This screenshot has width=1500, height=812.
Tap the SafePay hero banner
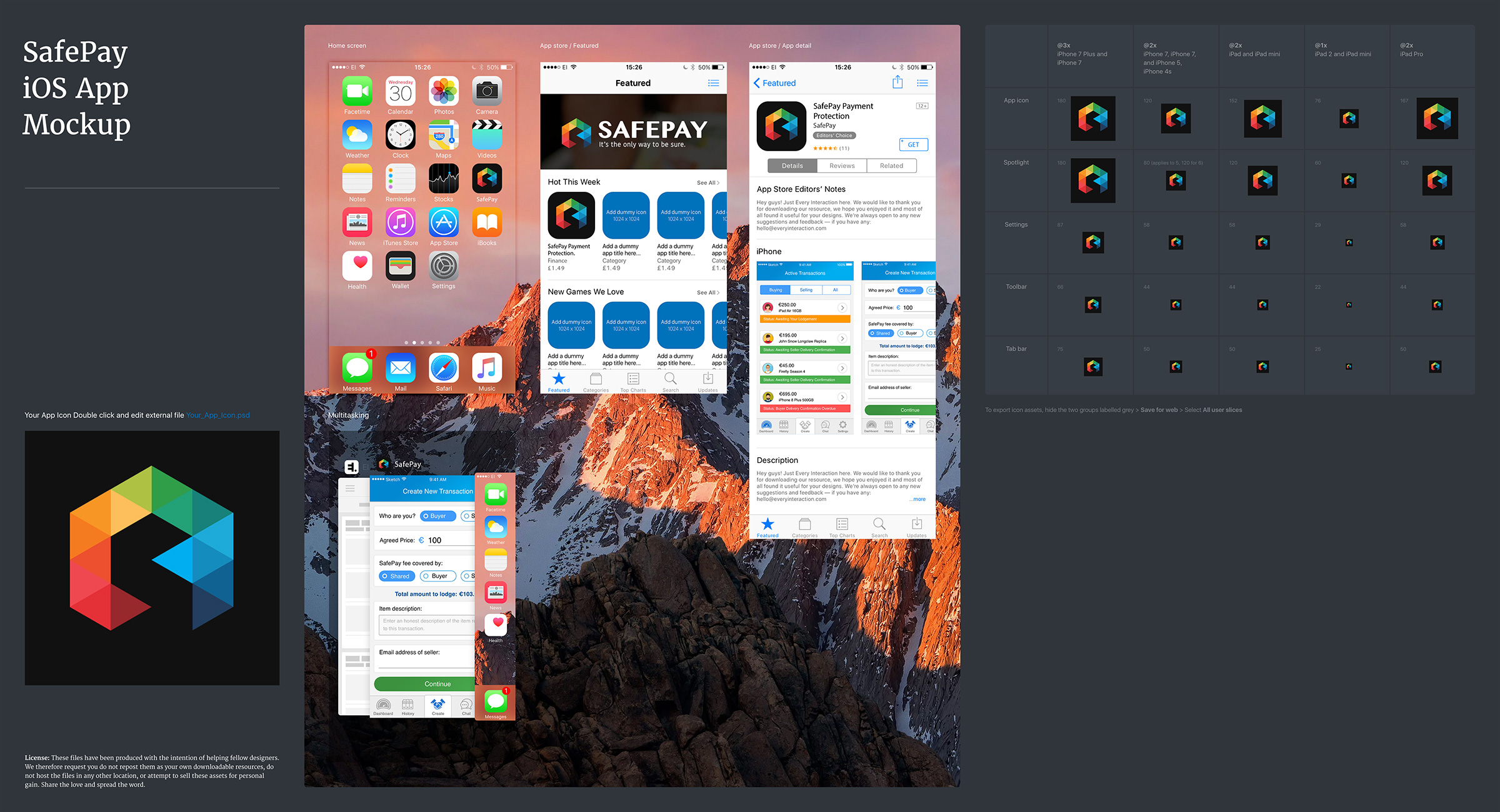633,132
